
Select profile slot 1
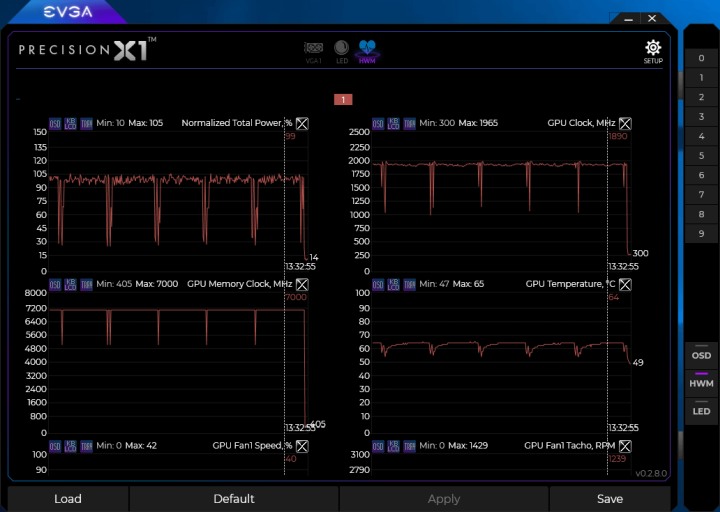tap(701, 78)
